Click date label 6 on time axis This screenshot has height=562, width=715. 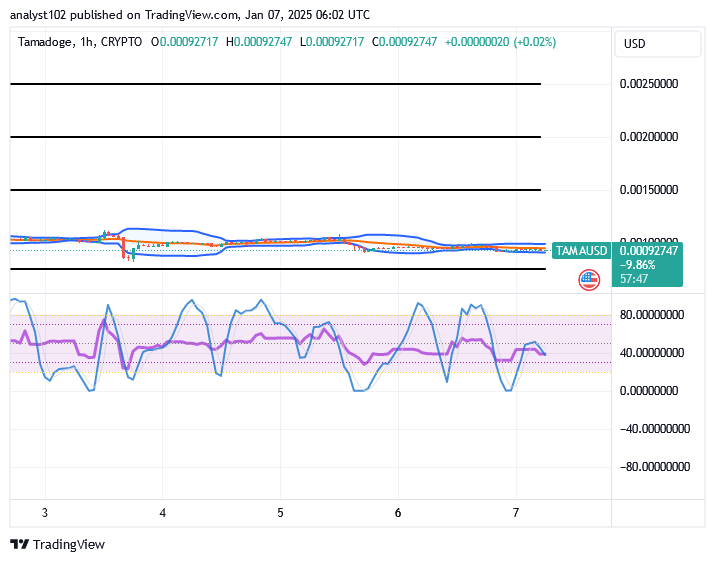[398, 513]
